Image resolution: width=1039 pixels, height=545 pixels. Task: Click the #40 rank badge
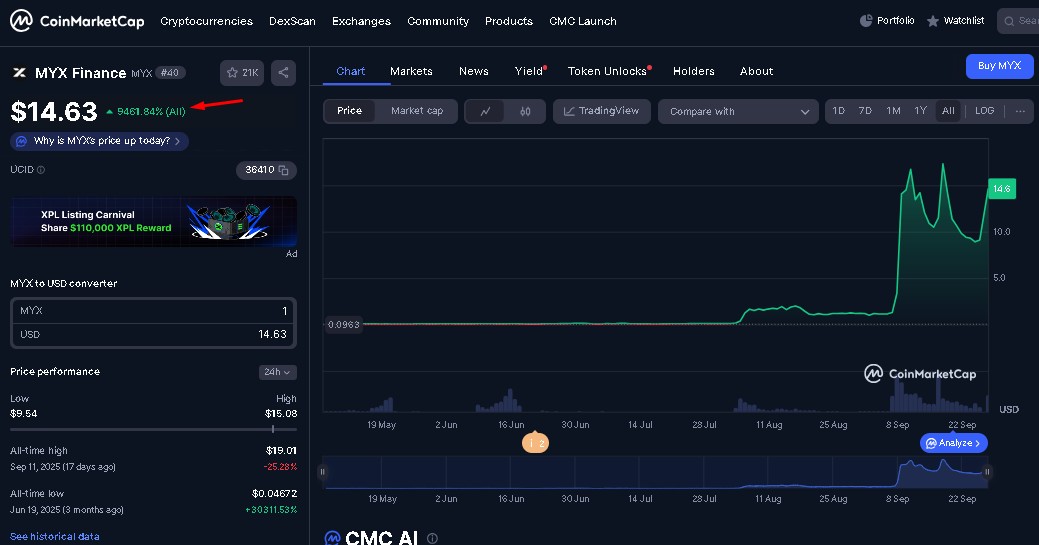170,73
